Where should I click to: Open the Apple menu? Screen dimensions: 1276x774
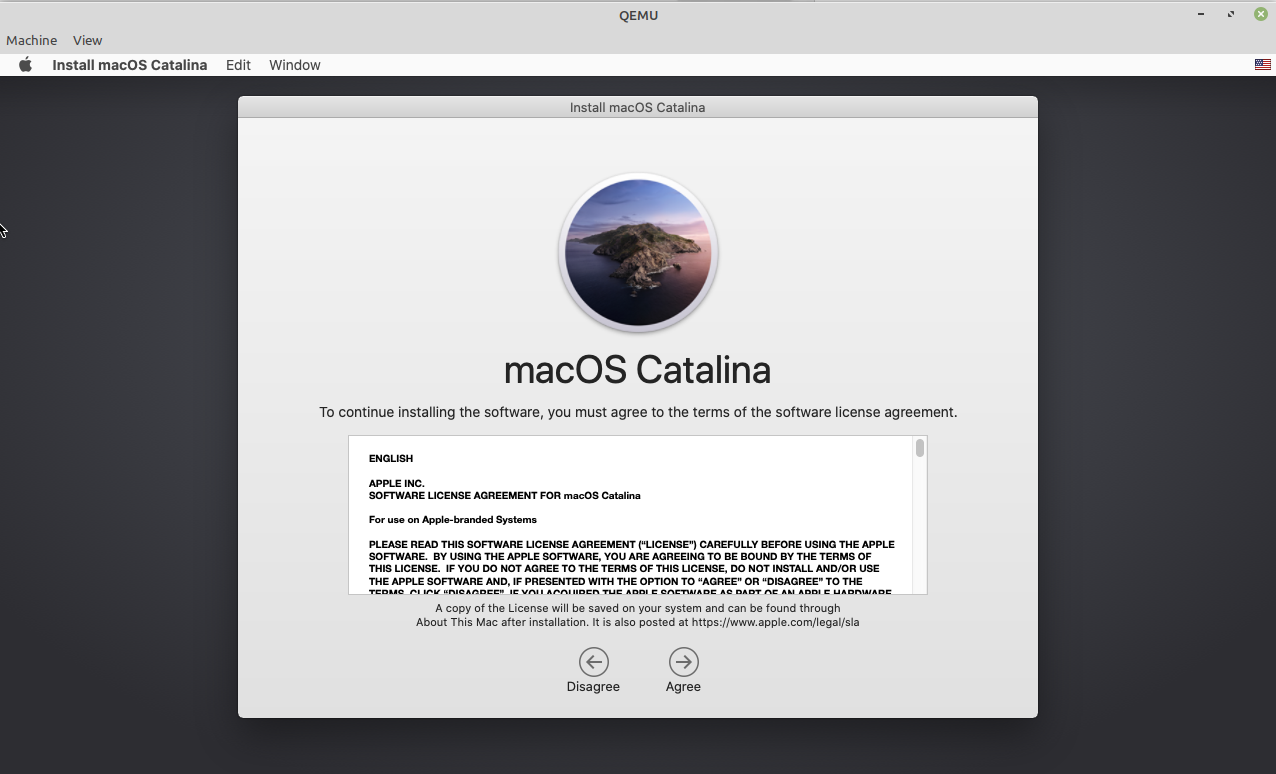26,65
